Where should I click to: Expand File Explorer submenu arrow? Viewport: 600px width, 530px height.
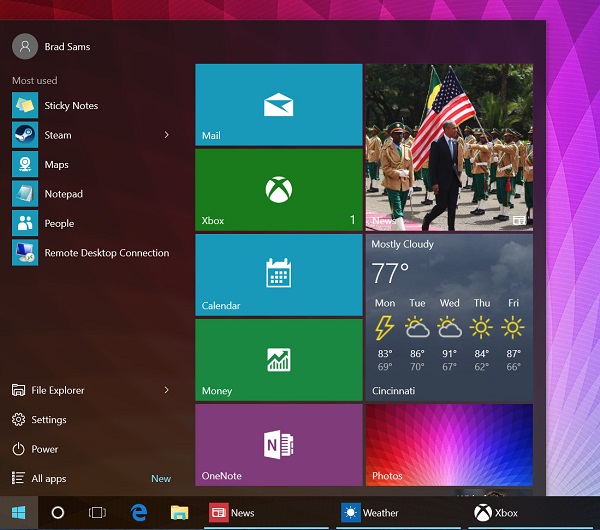click(x=166, y=390)
